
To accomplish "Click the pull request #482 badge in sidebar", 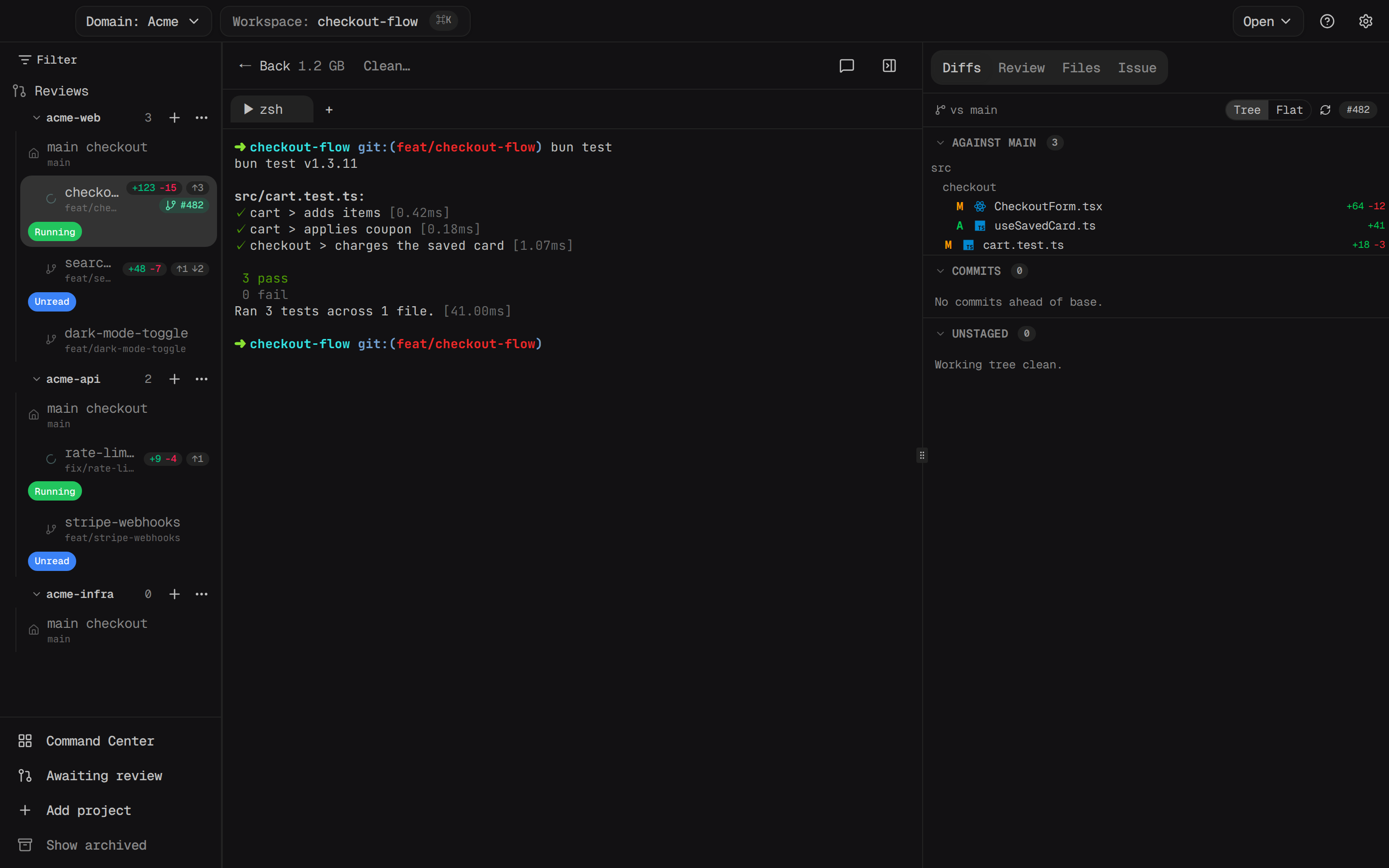I will pyautogui.click(x=184, y=205).
